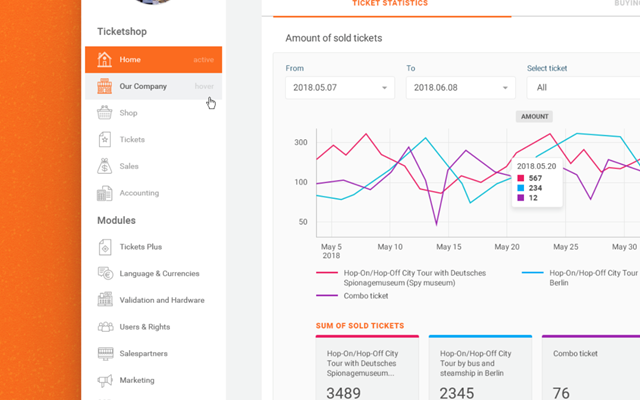Open the From date dropdown
This screenshot has height=400, width=640.
click(x=340, y=88)
